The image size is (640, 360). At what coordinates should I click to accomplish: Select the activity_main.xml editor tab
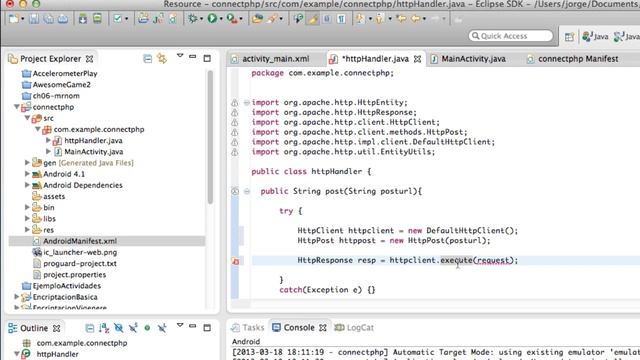point(271,59)
